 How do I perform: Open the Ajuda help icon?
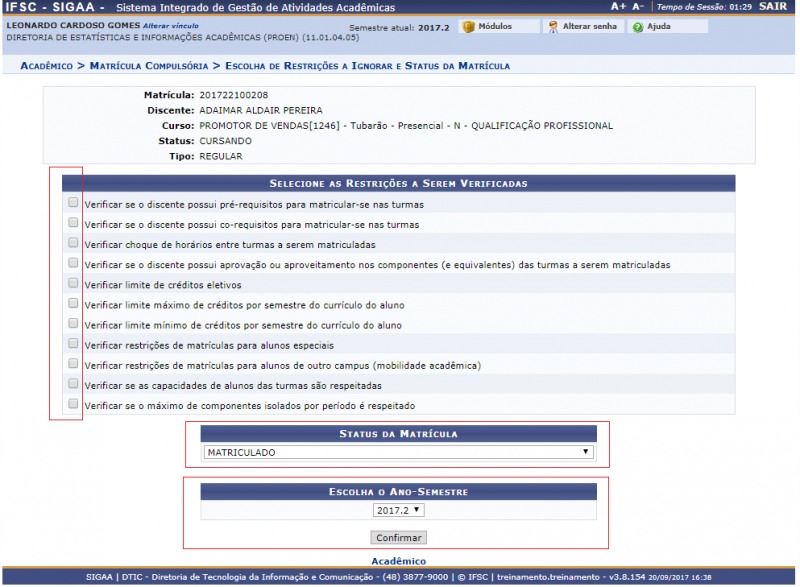[637, 26]
